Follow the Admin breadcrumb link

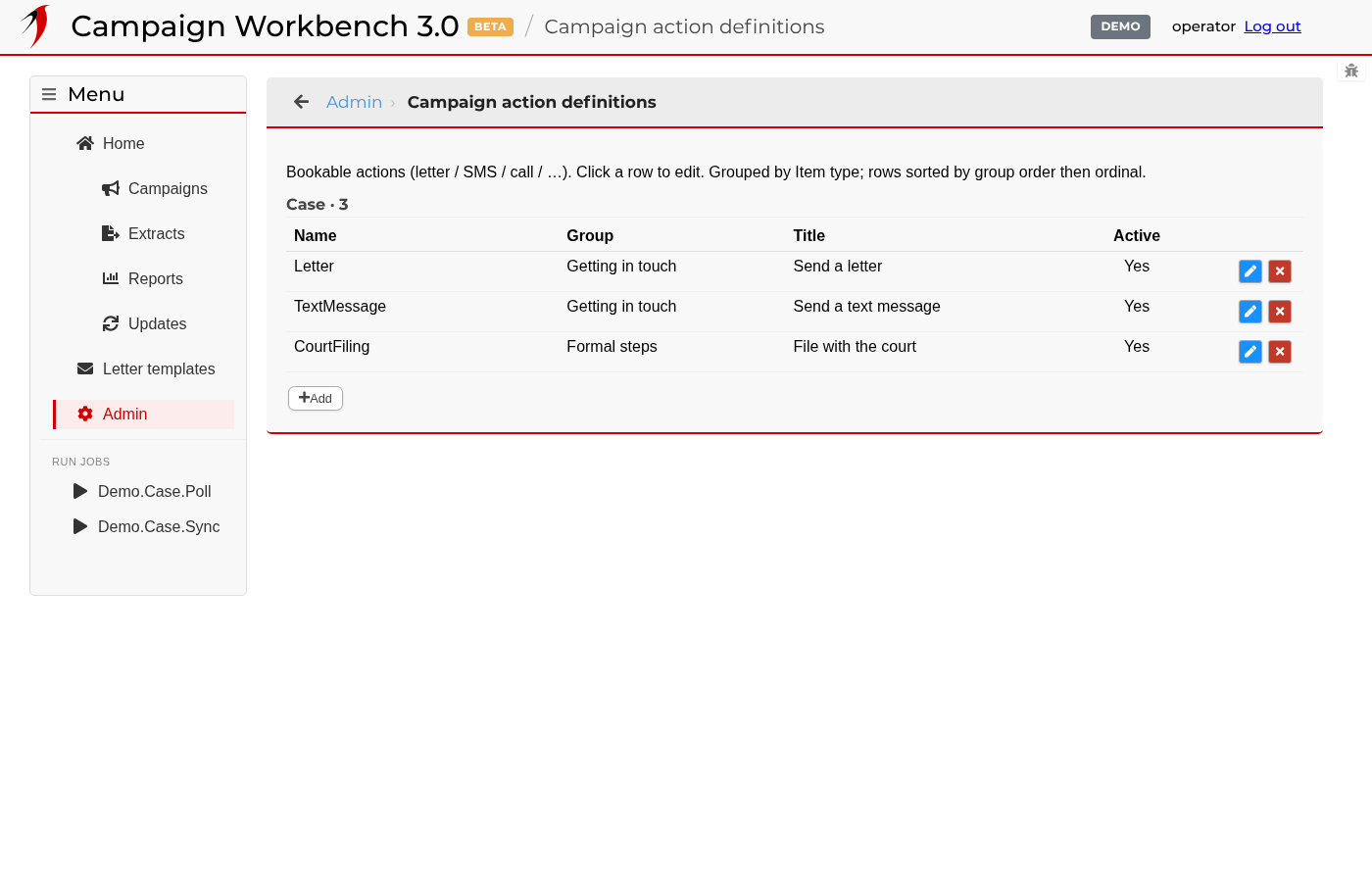click(354, 102)
